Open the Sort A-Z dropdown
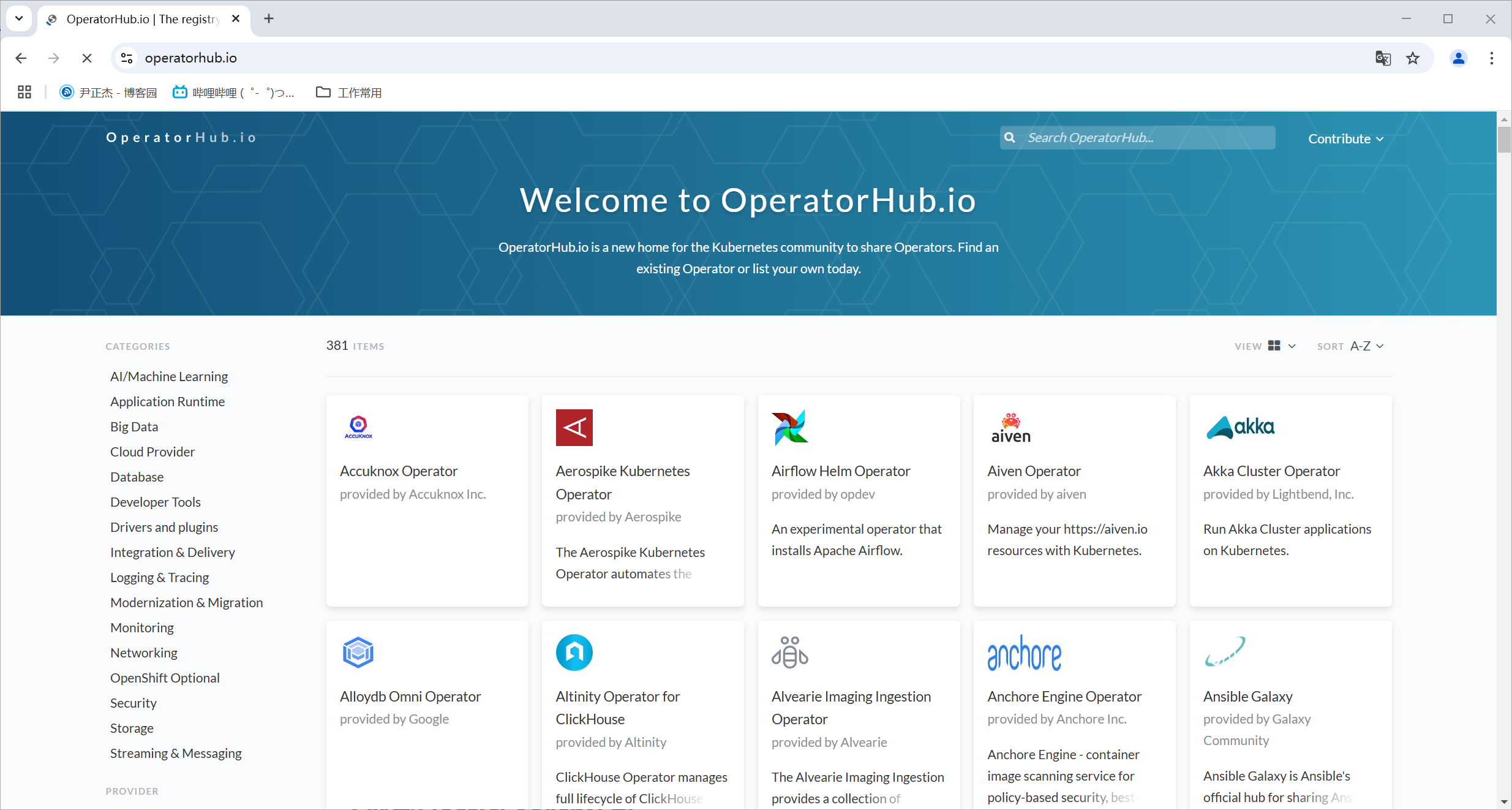Screen dimensions: 1512x810 tap(1366, 346)
